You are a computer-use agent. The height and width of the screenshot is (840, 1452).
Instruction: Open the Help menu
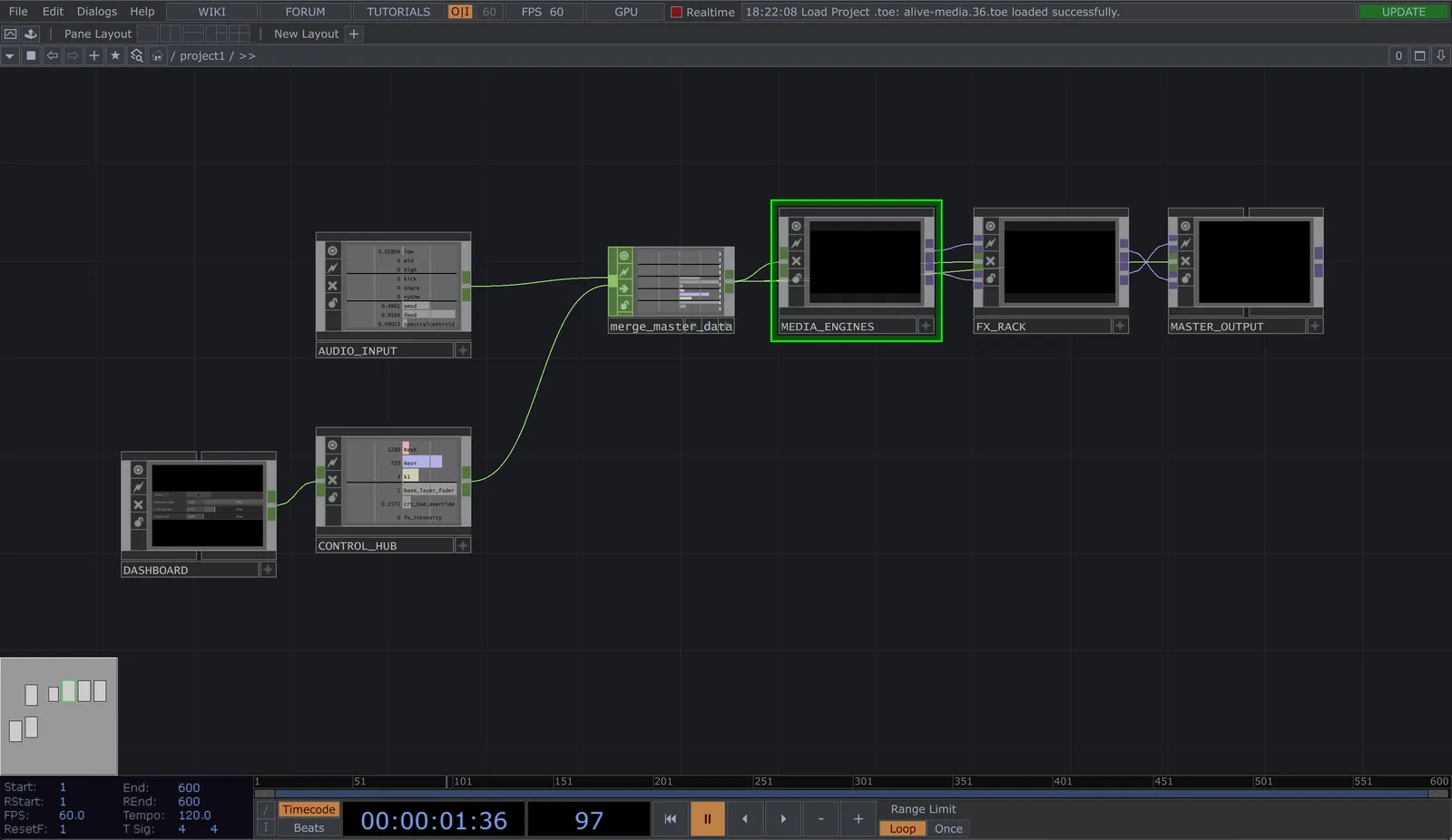point(142,12)
